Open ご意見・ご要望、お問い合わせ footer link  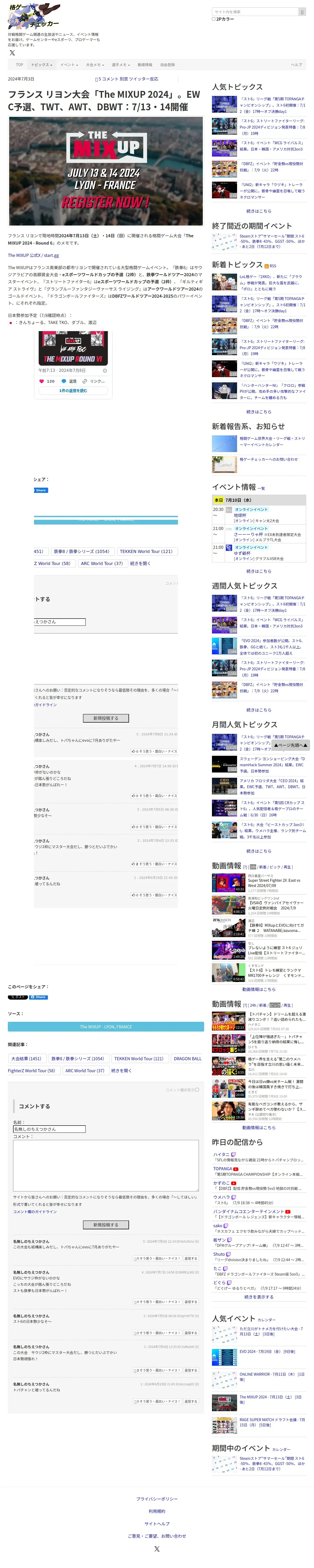pos(157,1536)
